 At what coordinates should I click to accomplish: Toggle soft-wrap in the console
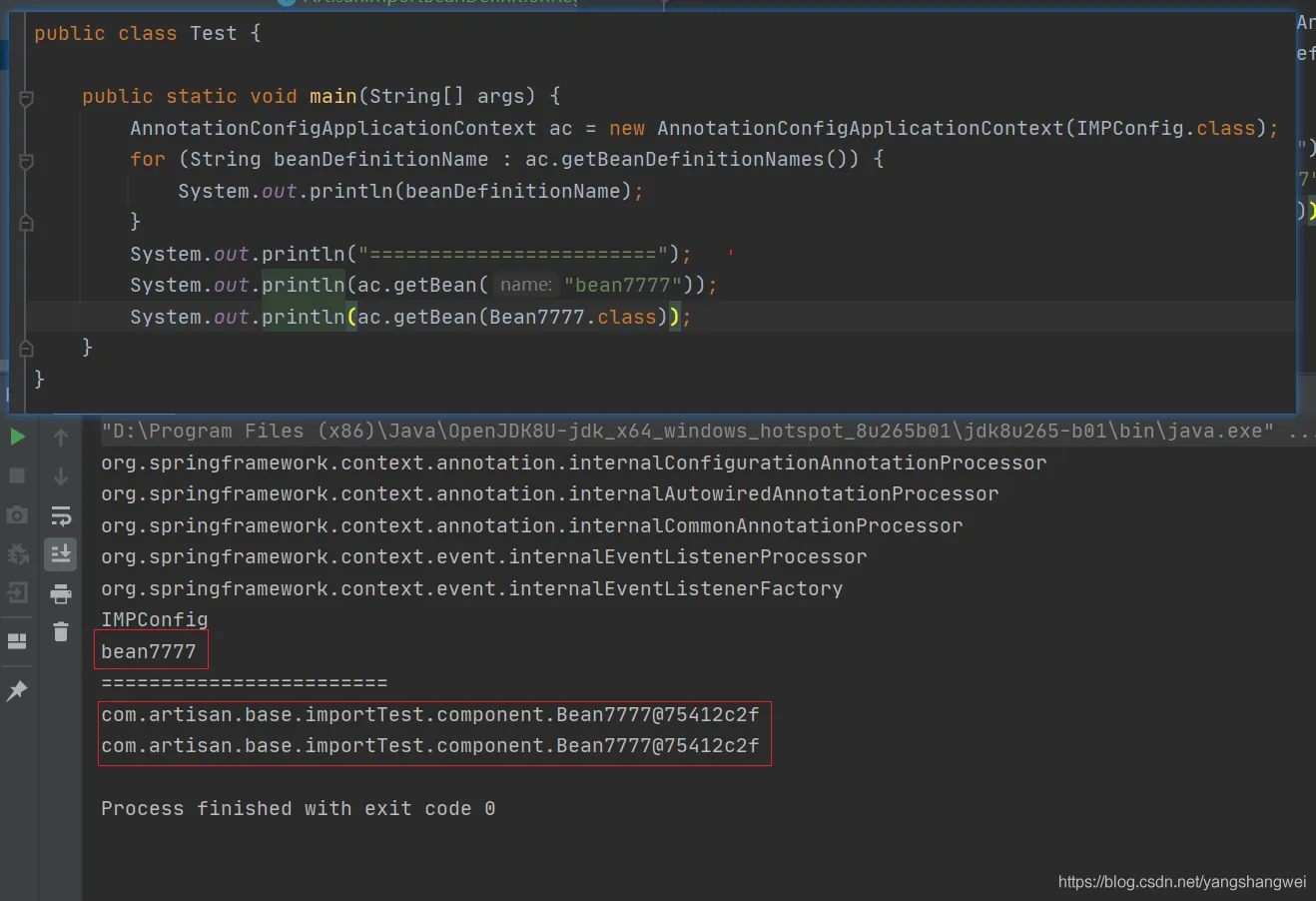point(61,515)
